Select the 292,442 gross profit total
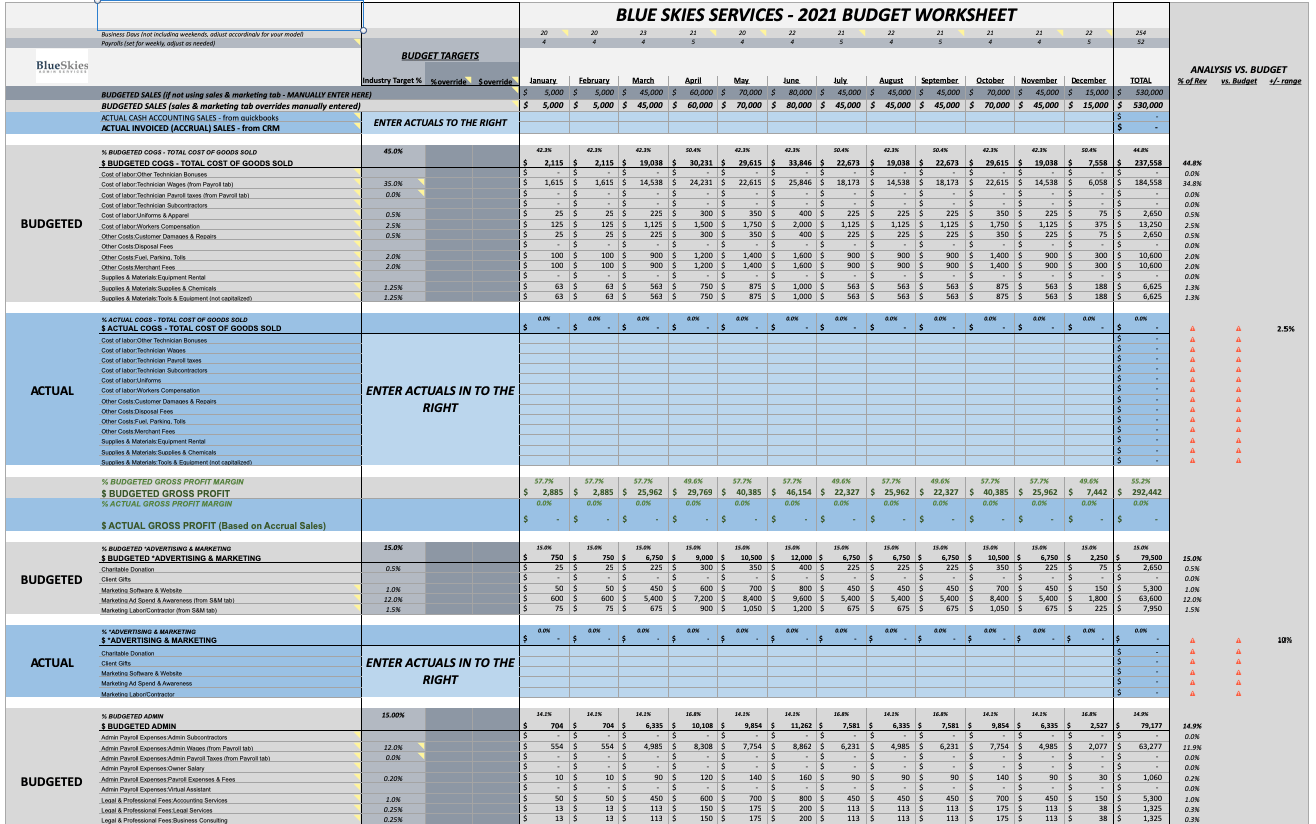 pyautogui.click(x=1141, y=494)
